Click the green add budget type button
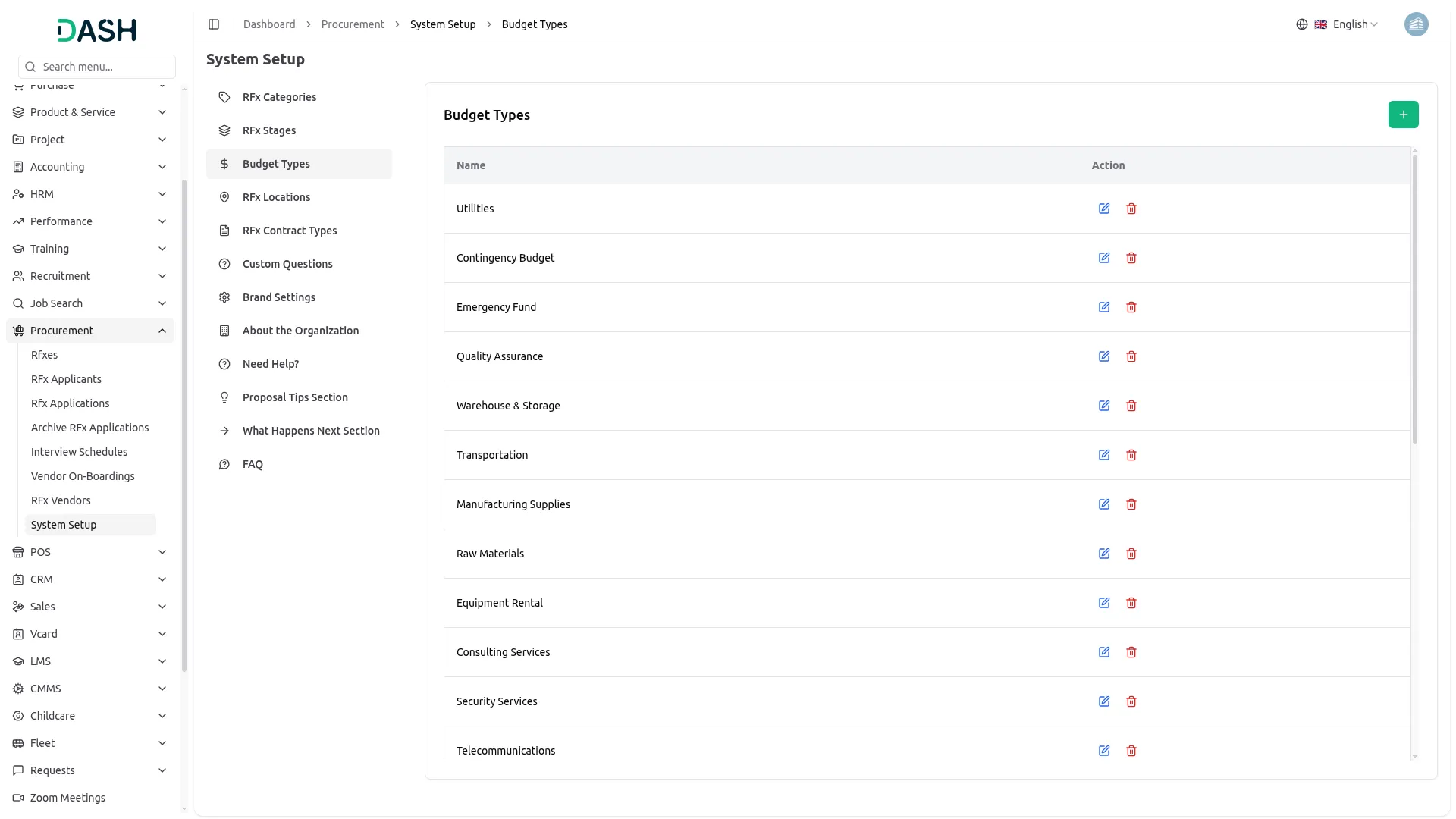1456x819 pixels. tap(1403, 115)
